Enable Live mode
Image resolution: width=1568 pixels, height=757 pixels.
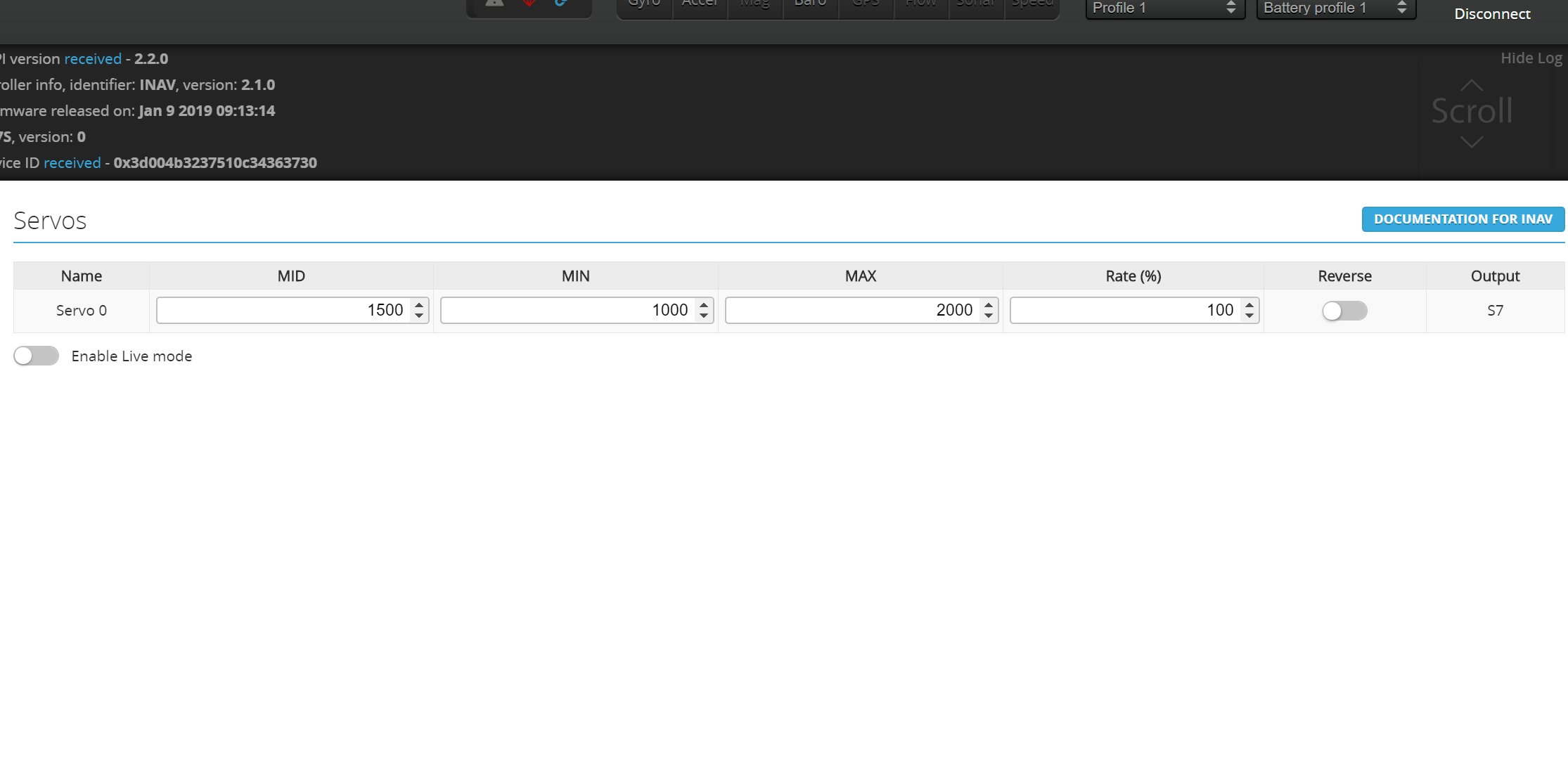click(x=36, y=356)
